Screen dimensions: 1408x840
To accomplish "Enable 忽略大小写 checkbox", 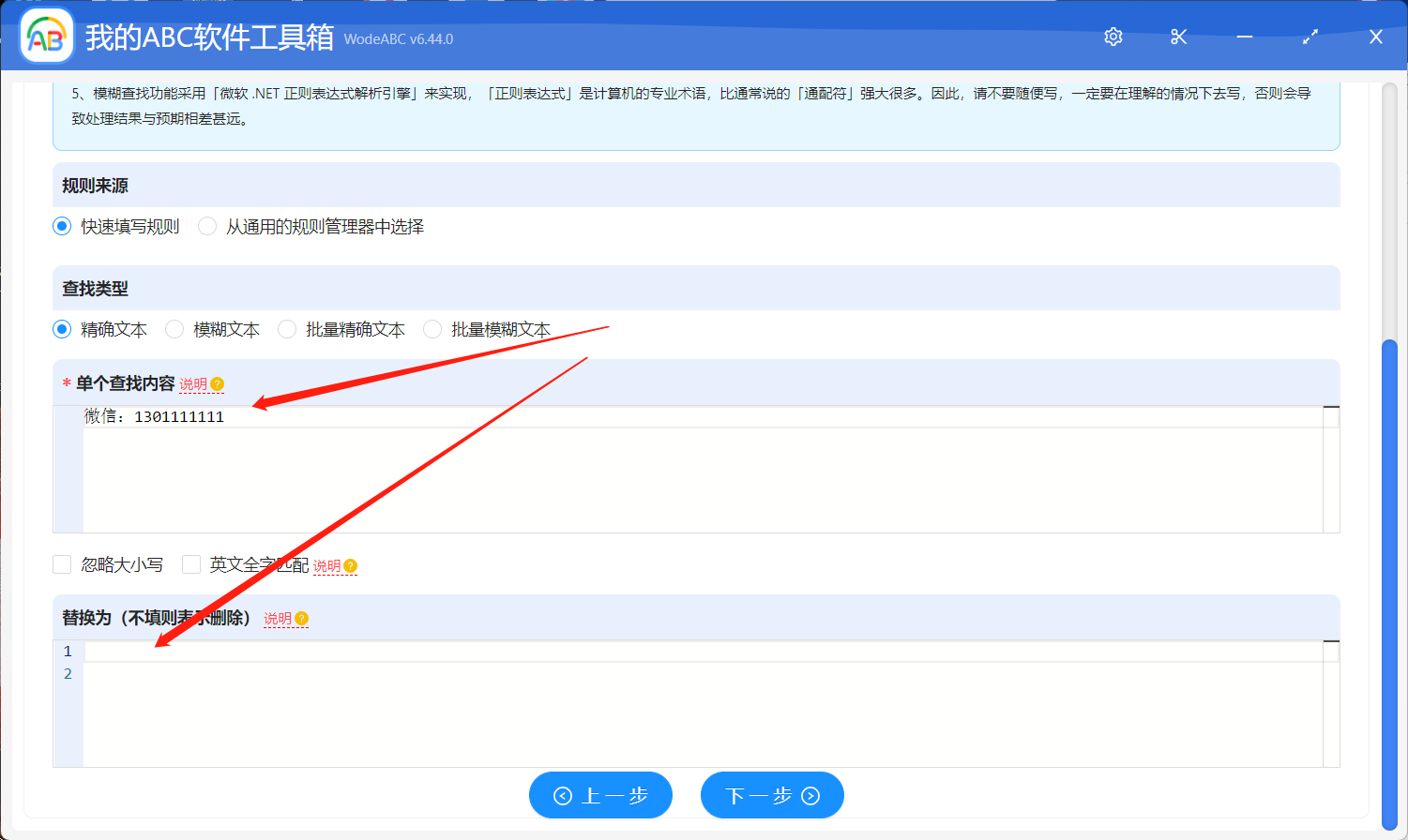I will (63, 564).
